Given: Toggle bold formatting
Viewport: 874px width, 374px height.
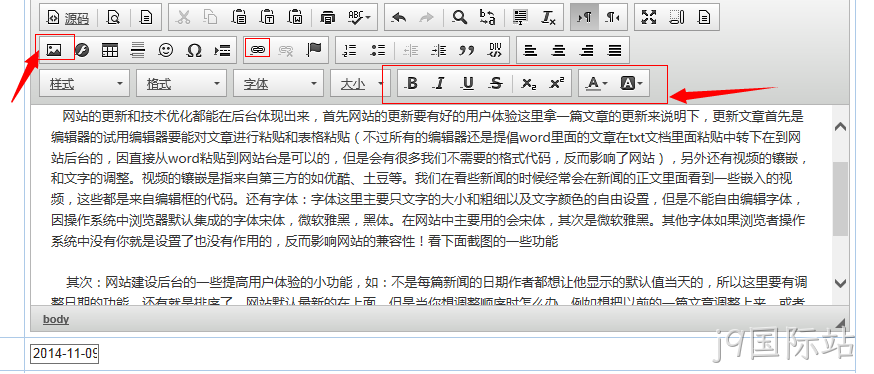Looking at the screenshot, I should [412, 84].
